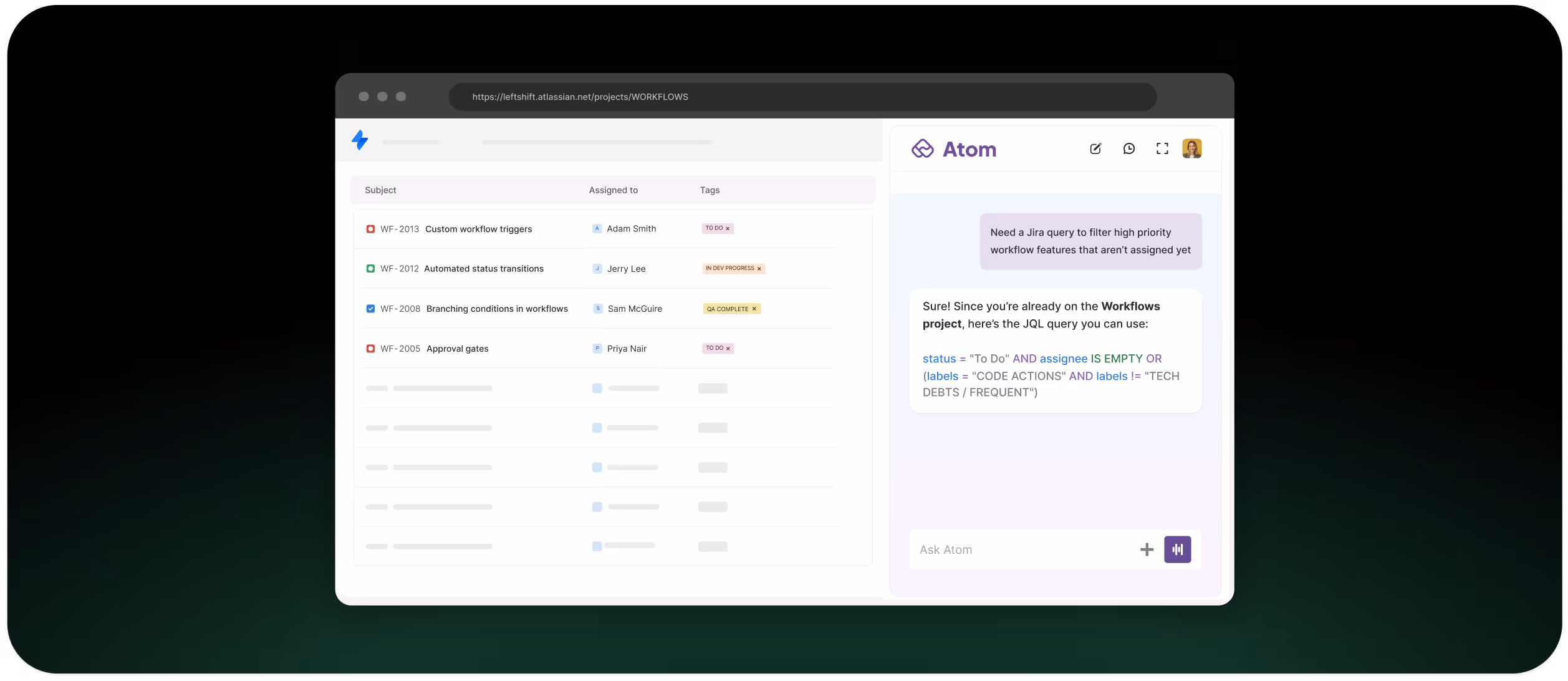Open the Approval gates issue
Image resolution: width=1568 pixels, height=681 pixels.
click(x=457, y=349)
